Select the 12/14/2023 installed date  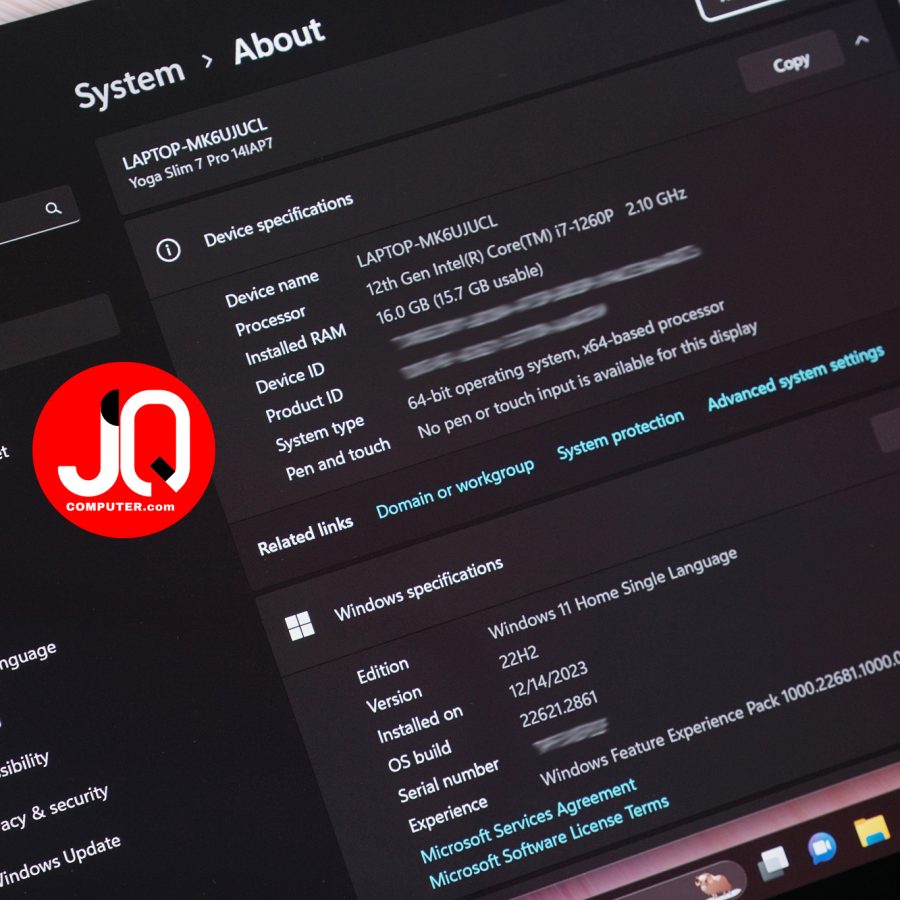[x=548, y=680]
